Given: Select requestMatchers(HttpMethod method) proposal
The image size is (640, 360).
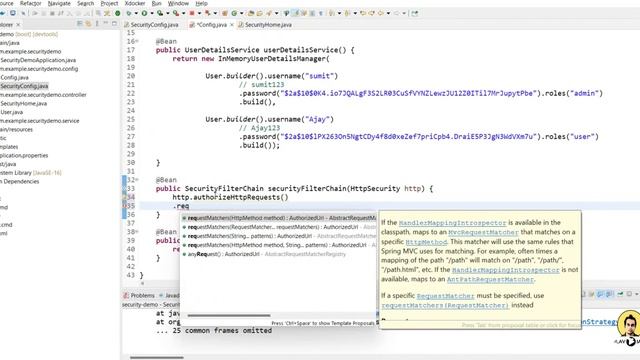Looking at the screenshot, I should (279, 218).
